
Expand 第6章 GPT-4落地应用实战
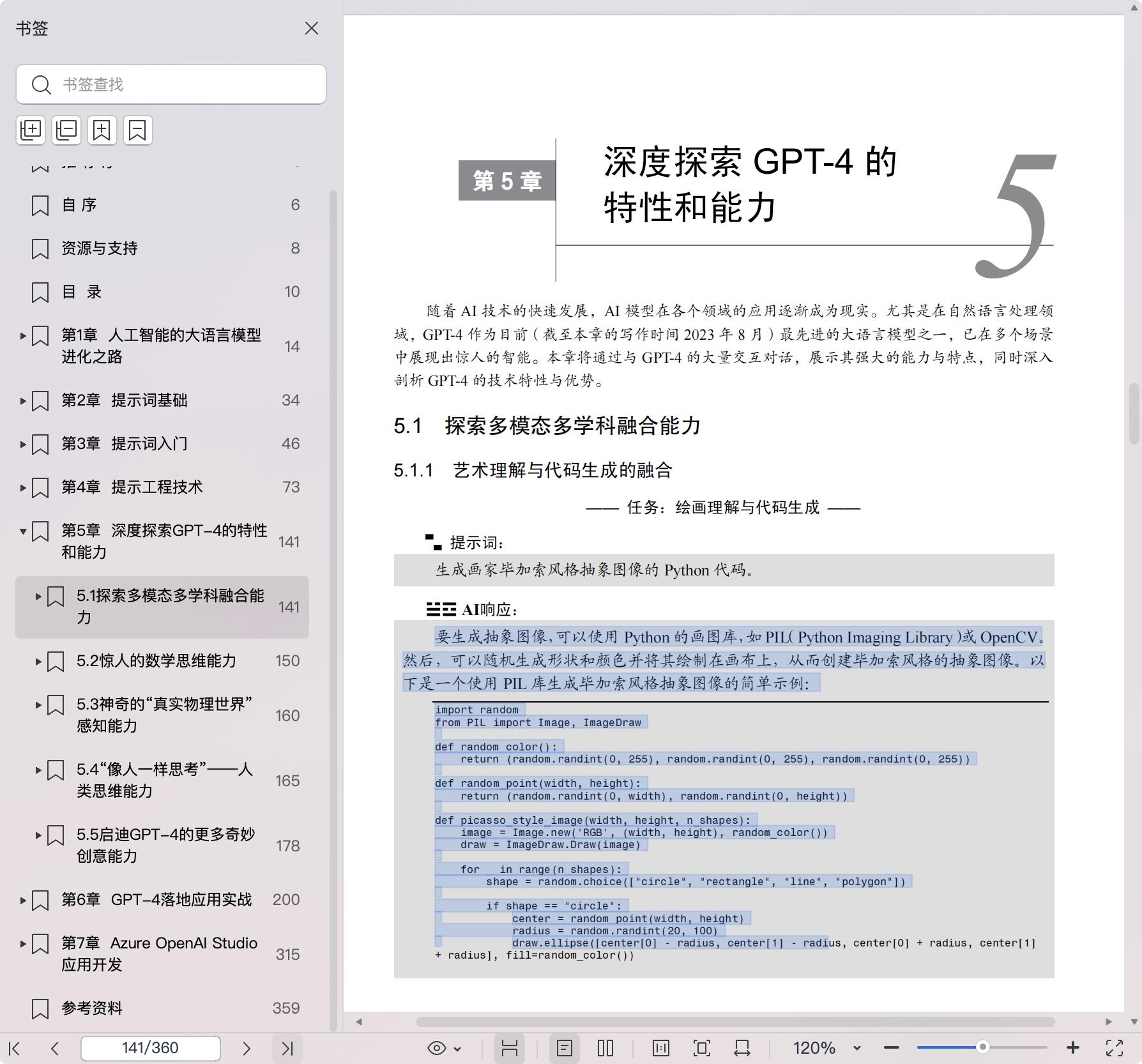(x=23, y=901)
